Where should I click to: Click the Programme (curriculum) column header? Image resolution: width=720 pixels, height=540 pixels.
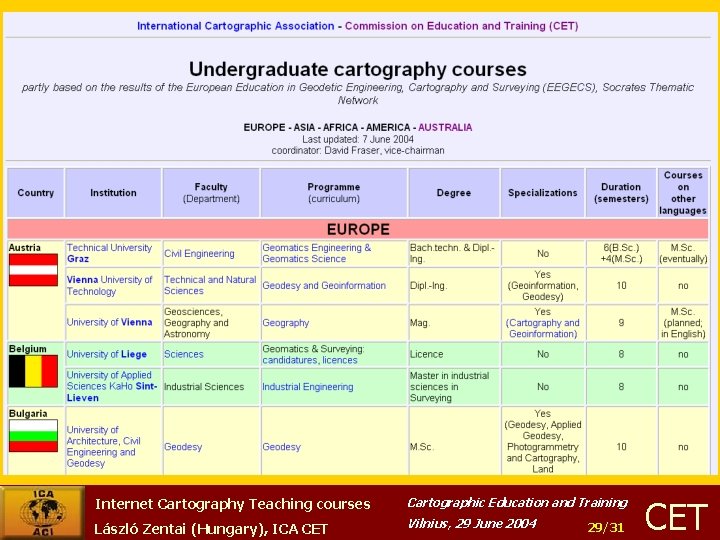point(334,192)
